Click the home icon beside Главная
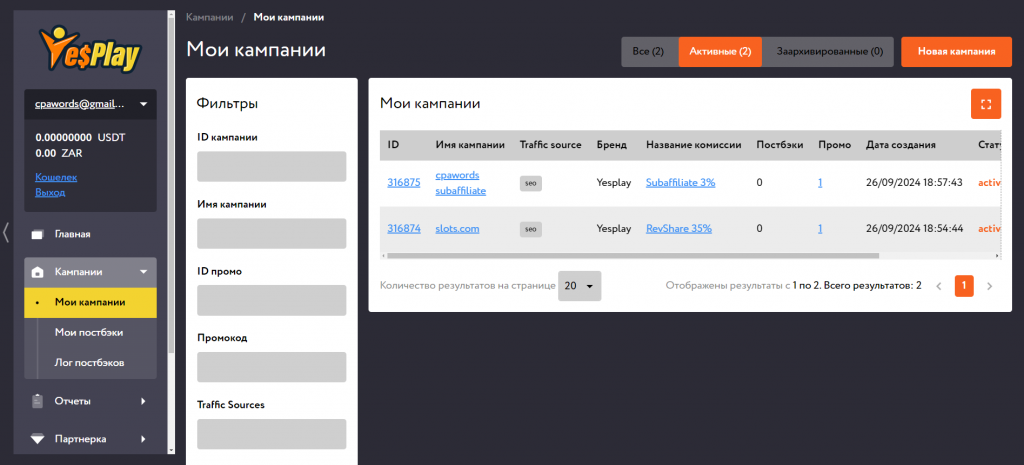Viewport: 1024px width, 465px height. pyautogui.click(x=38, y=234)
